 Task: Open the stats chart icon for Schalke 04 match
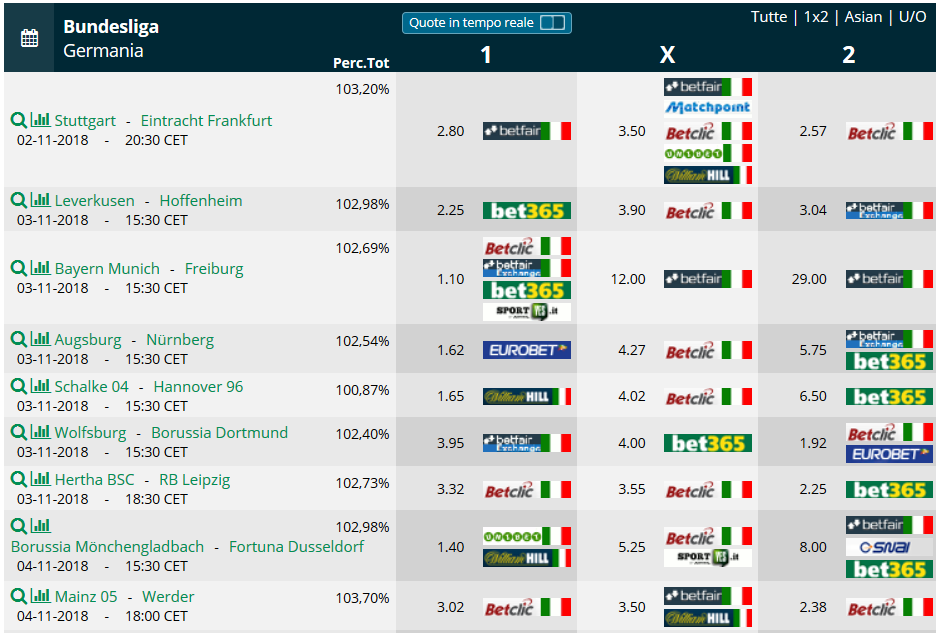(41, 386)
